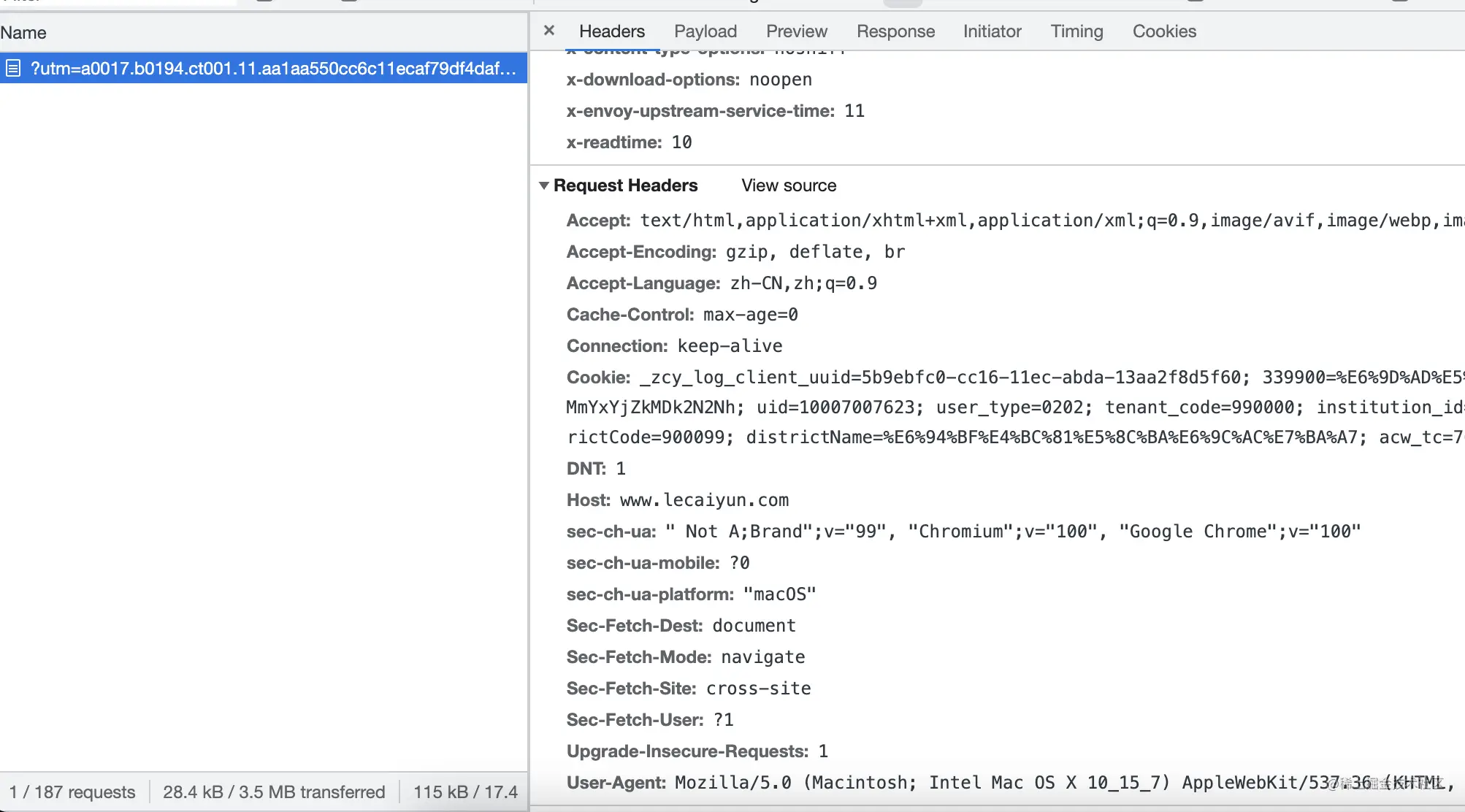1465x812 pixels.
Task: Close the request details panel
Action: [548, 31]
